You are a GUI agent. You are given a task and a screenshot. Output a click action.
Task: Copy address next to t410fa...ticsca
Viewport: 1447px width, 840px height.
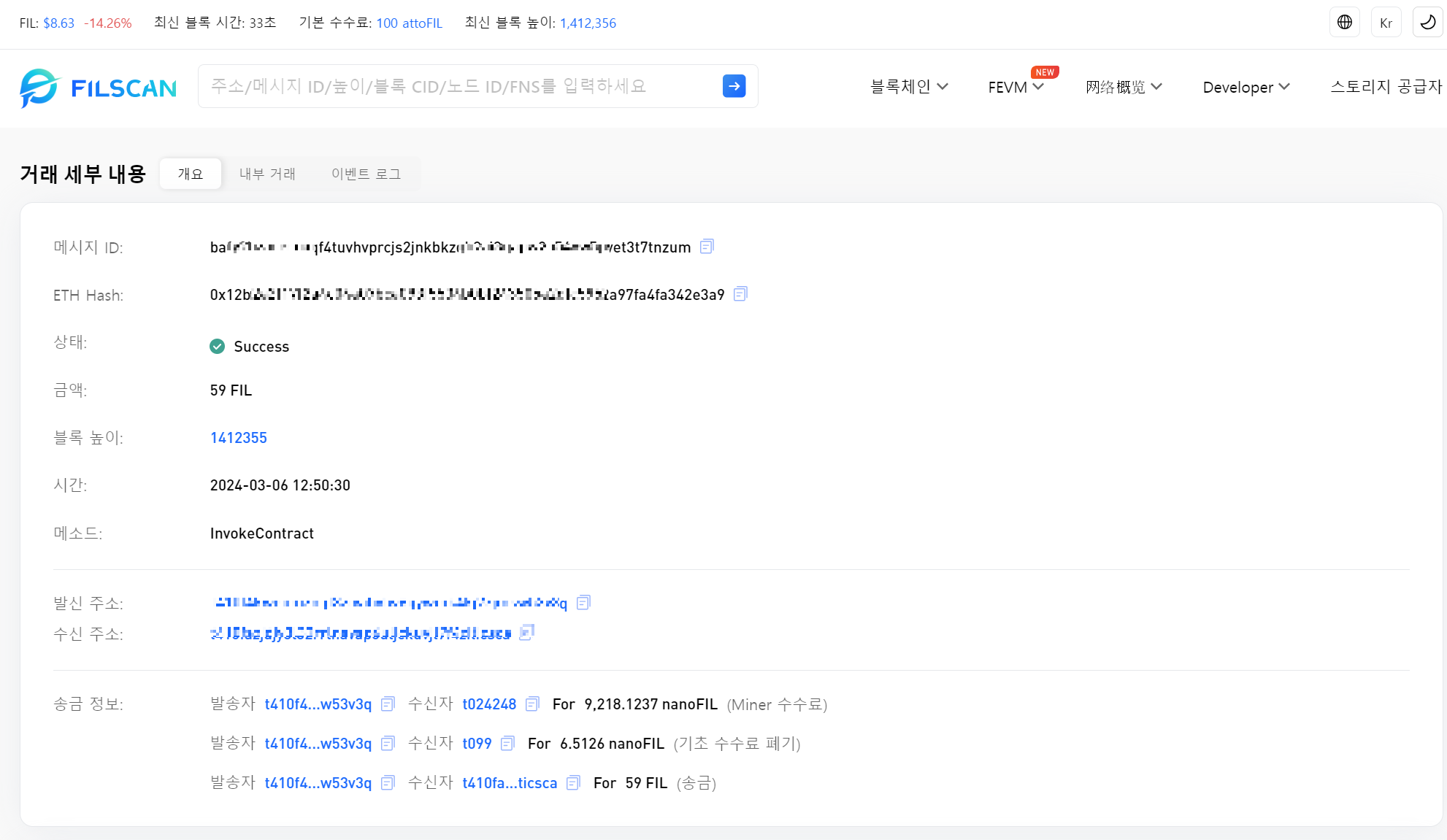[x=573, y=783]
